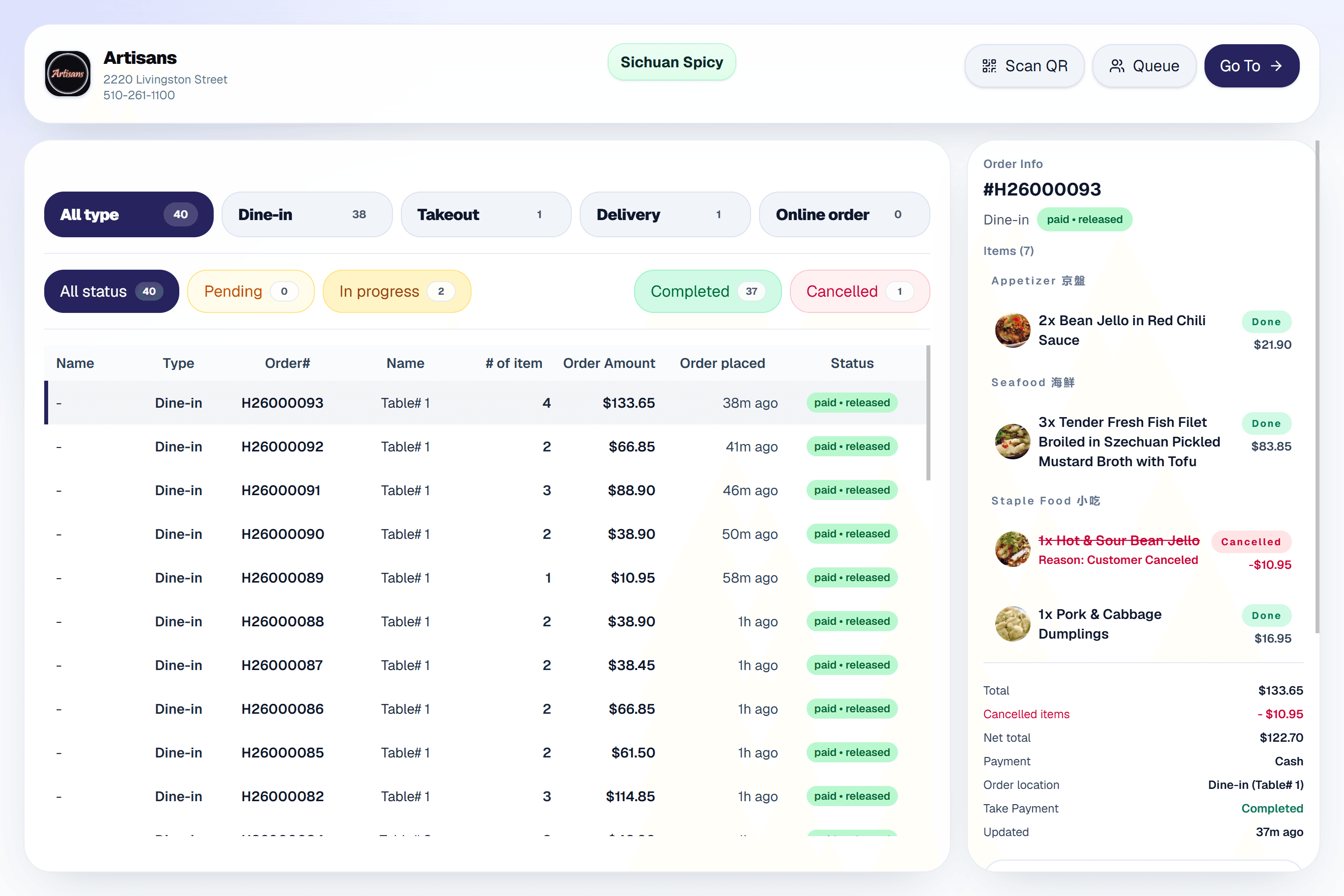Image resolution: width=1344 pixels, height=896 pixels.
Task: Select order H26000090 row
Action: pyautogui.click(x=484, y=533)
